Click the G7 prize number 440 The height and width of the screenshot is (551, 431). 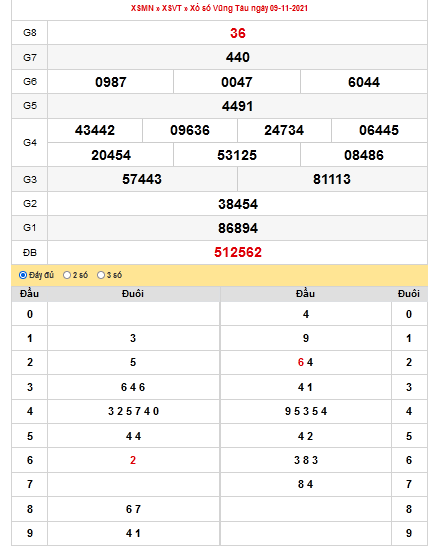point(238,57)
